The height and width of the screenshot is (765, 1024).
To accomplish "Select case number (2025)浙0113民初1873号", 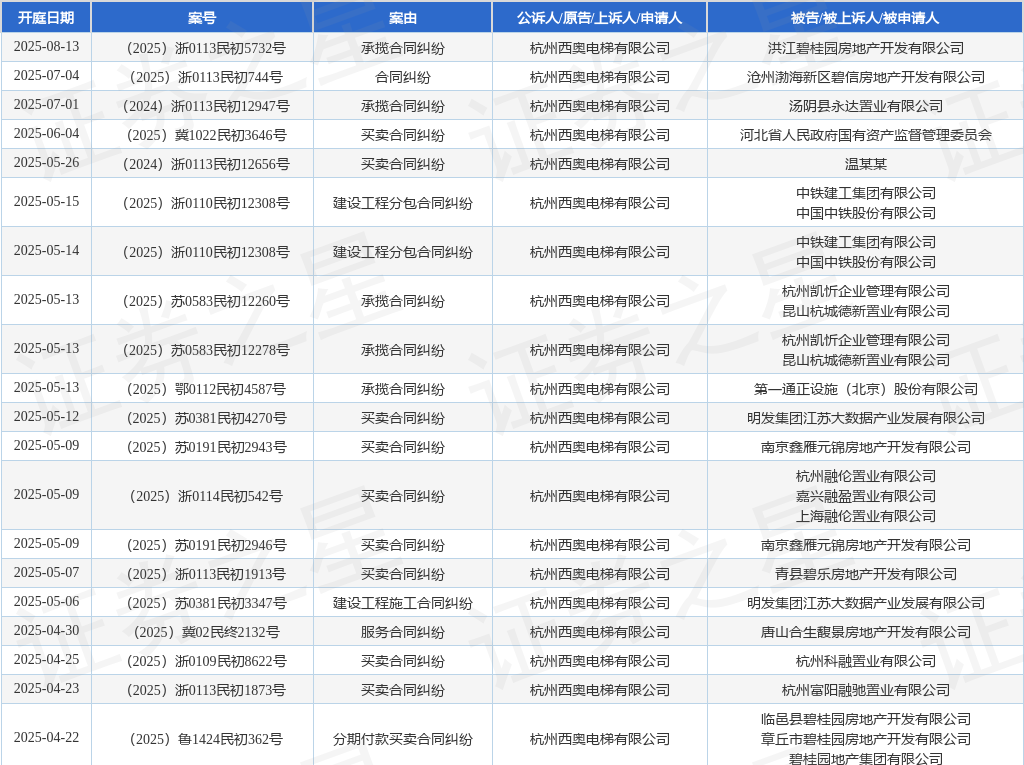I will tap(206, 690).
